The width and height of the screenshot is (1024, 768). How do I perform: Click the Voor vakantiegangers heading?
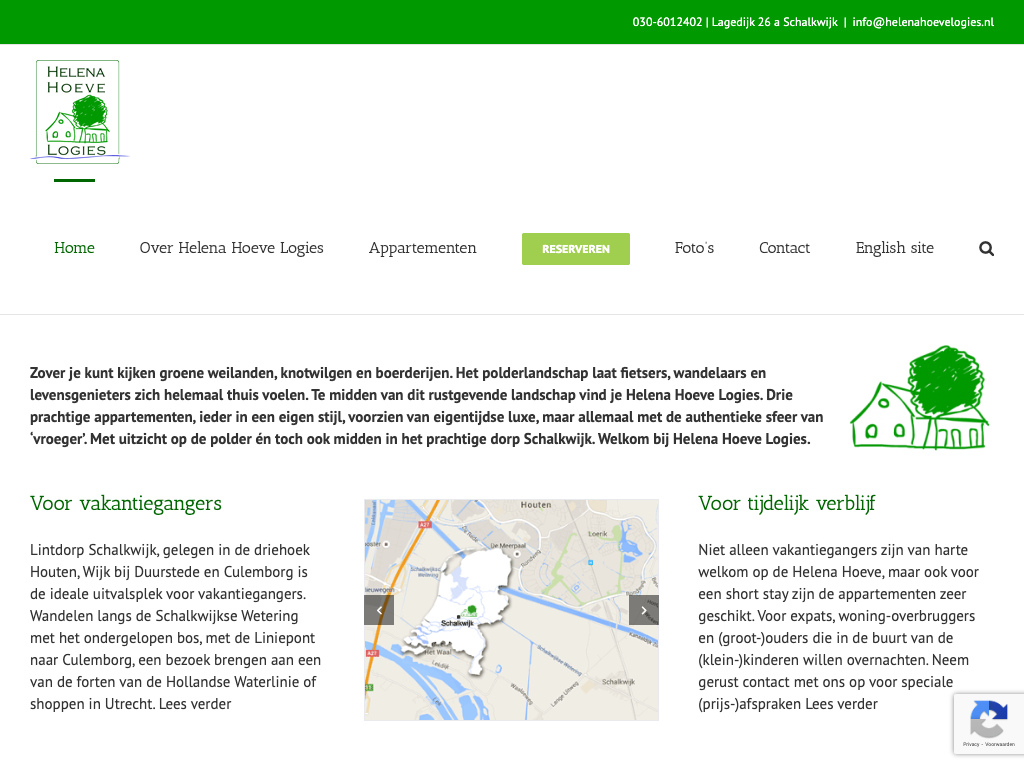point(126,503)
